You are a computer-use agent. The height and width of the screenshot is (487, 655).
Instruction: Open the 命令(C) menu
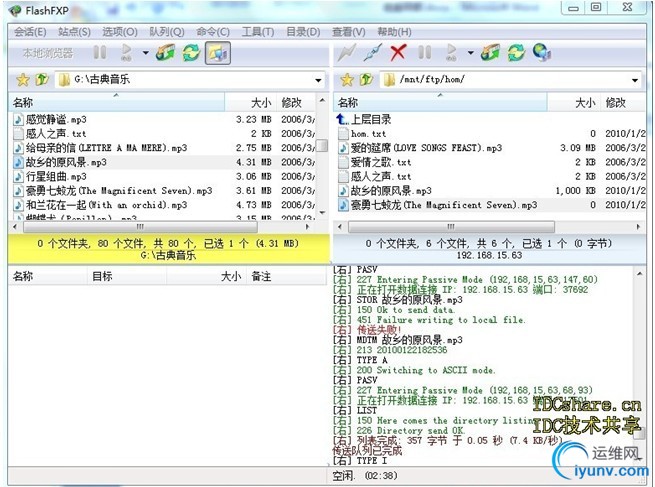pos(213,32)
